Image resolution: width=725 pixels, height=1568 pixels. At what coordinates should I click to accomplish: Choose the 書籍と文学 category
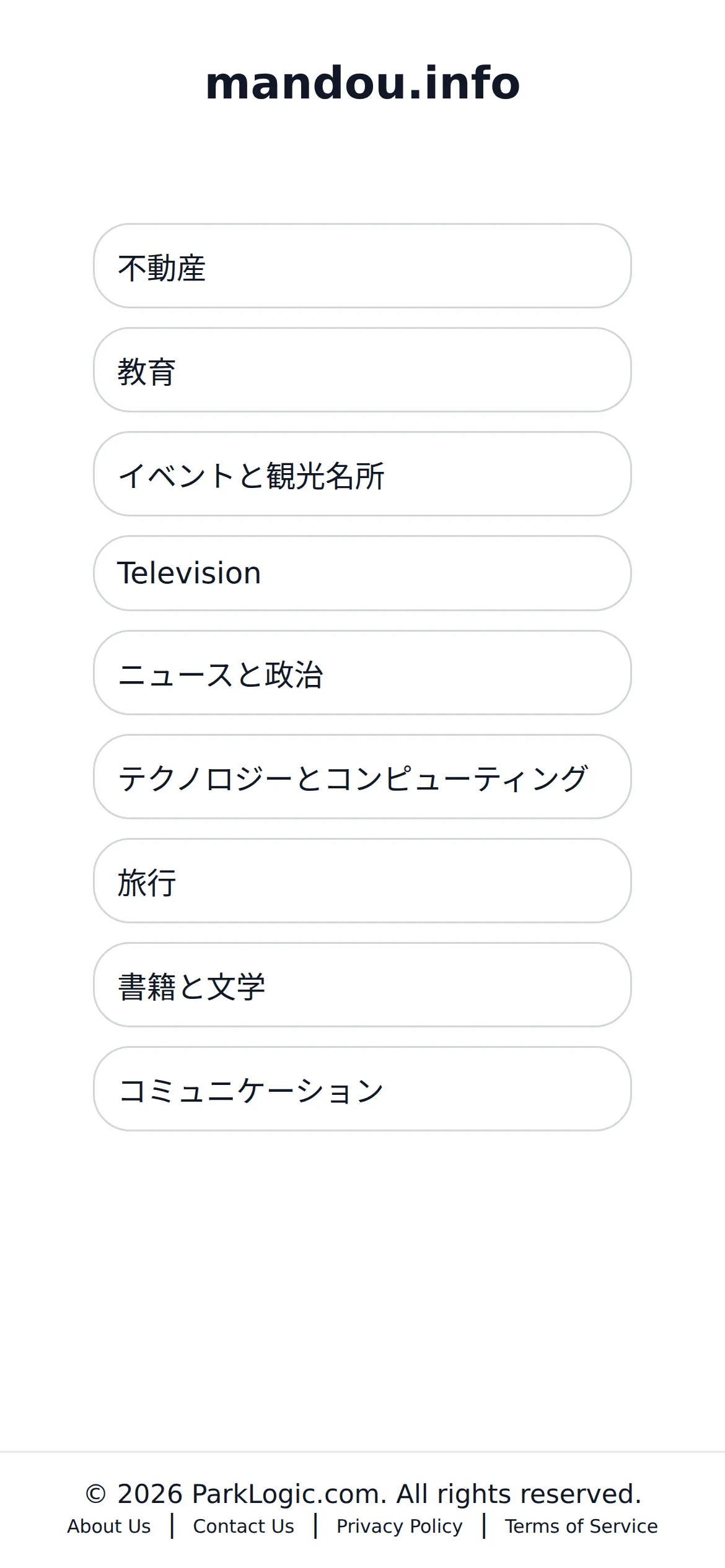362,985
